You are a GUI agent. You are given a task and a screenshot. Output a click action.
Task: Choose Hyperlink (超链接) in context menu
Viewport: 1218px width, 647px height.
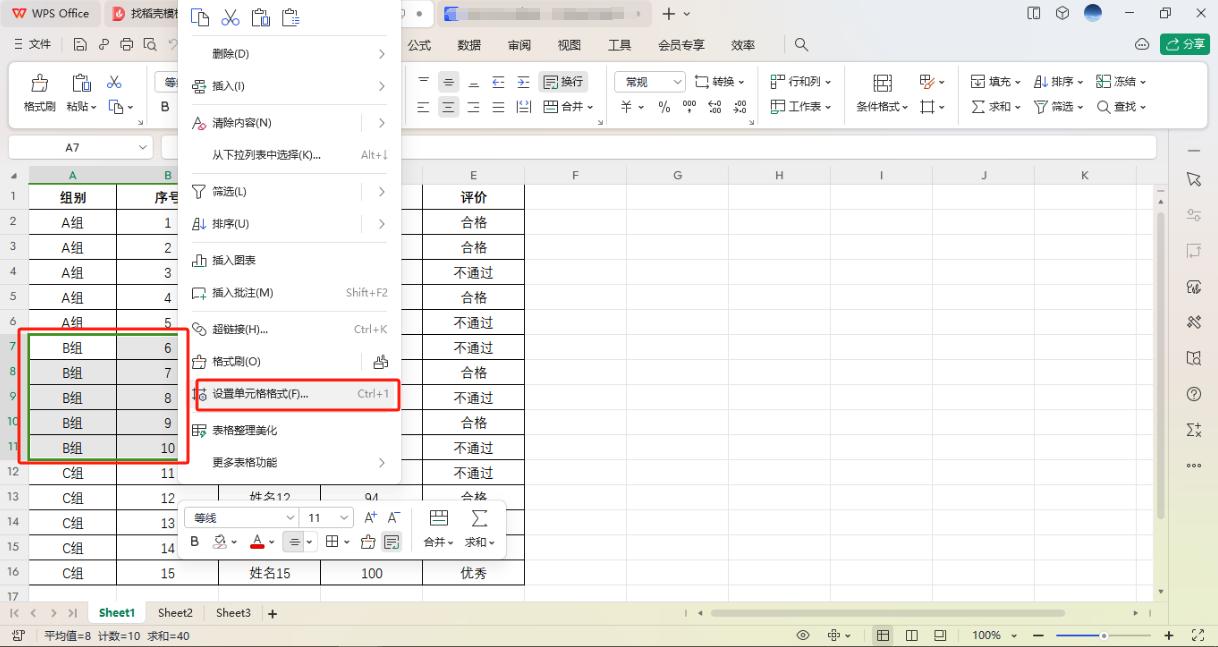[x=290, y=329]
